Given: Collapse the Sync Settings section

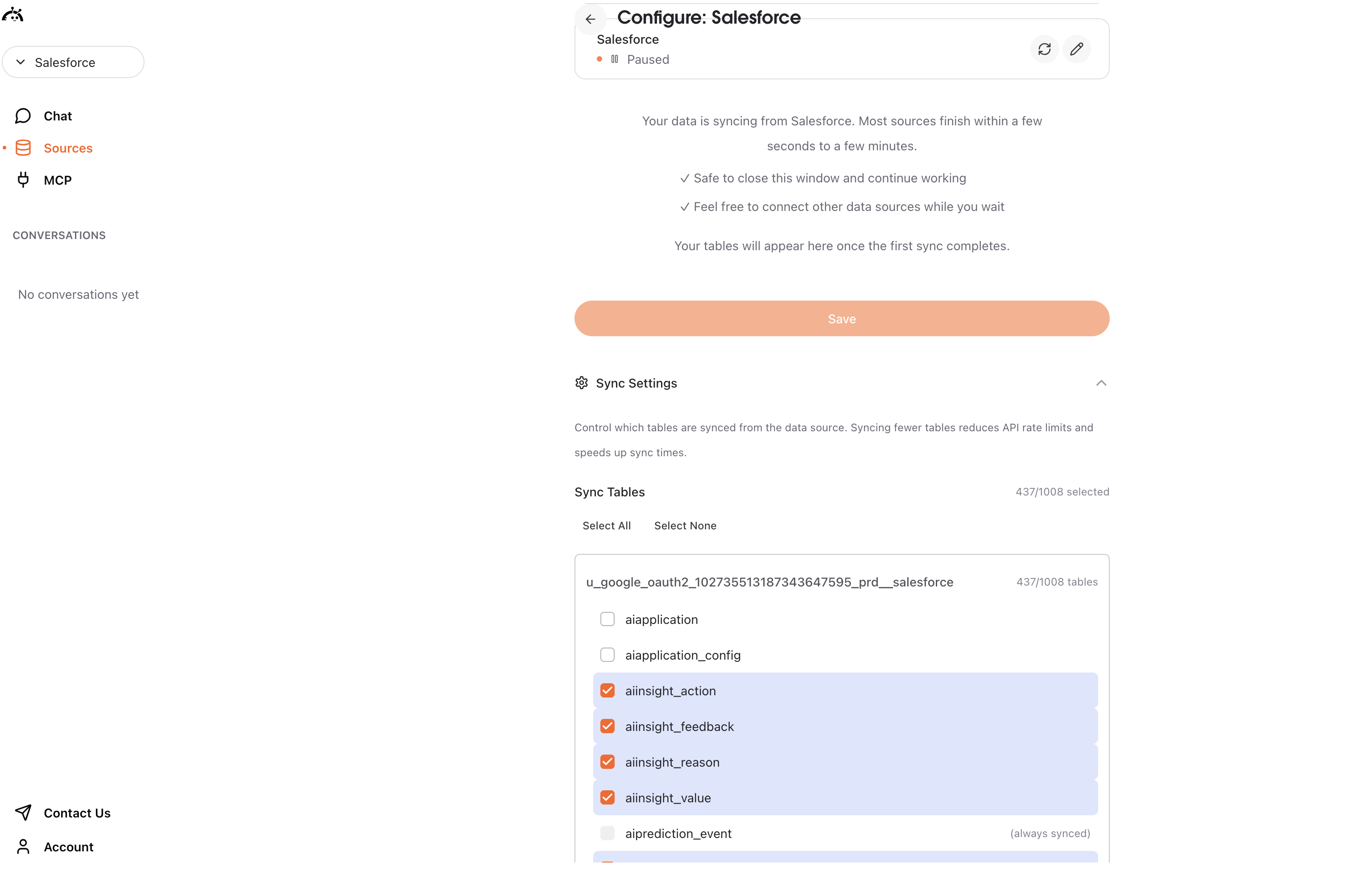Looking at the screenshot, I should point(1101,383).
